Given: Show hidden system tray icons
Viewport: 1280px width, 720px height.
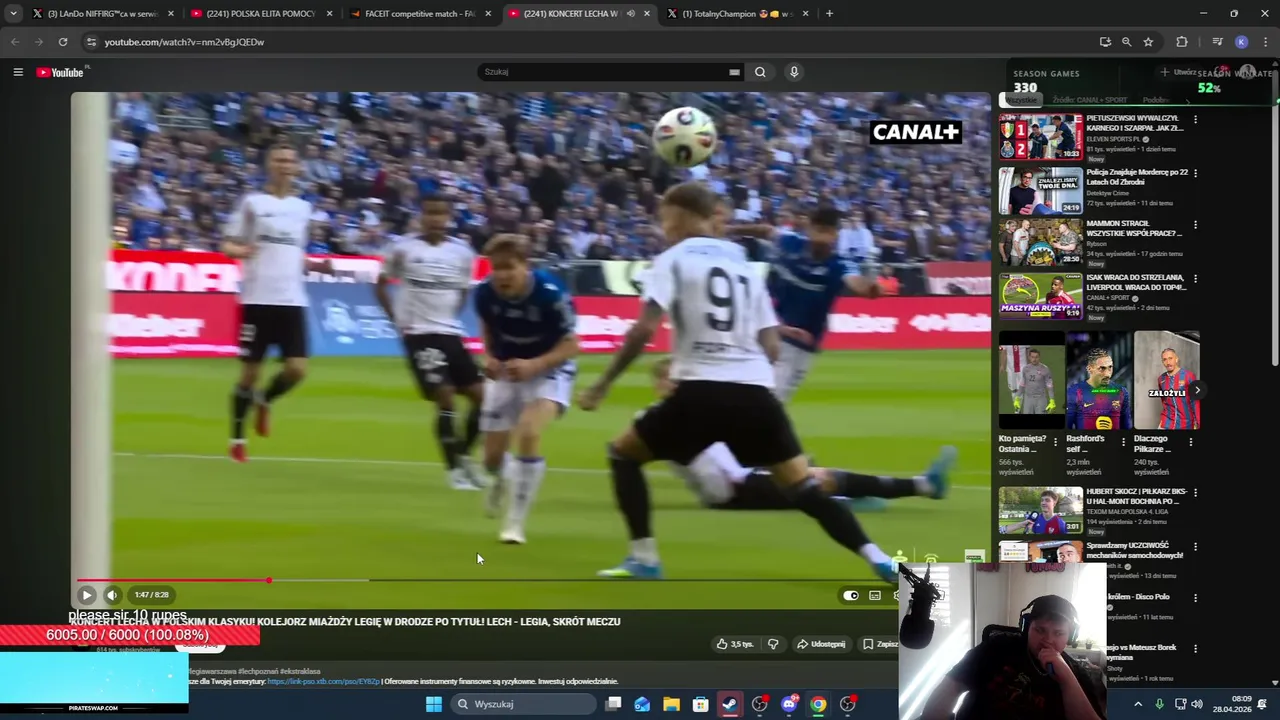Looking at the screenshot, I should (1138, 704).
